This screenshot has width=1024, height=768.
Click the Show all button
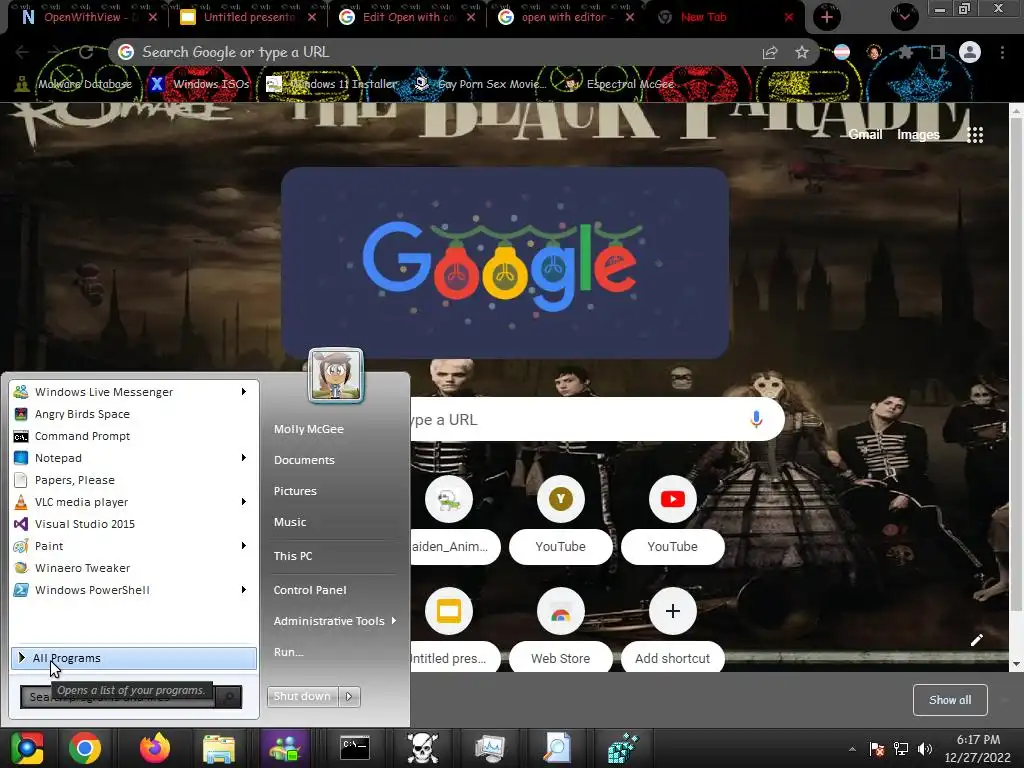[x=950, y=700]
